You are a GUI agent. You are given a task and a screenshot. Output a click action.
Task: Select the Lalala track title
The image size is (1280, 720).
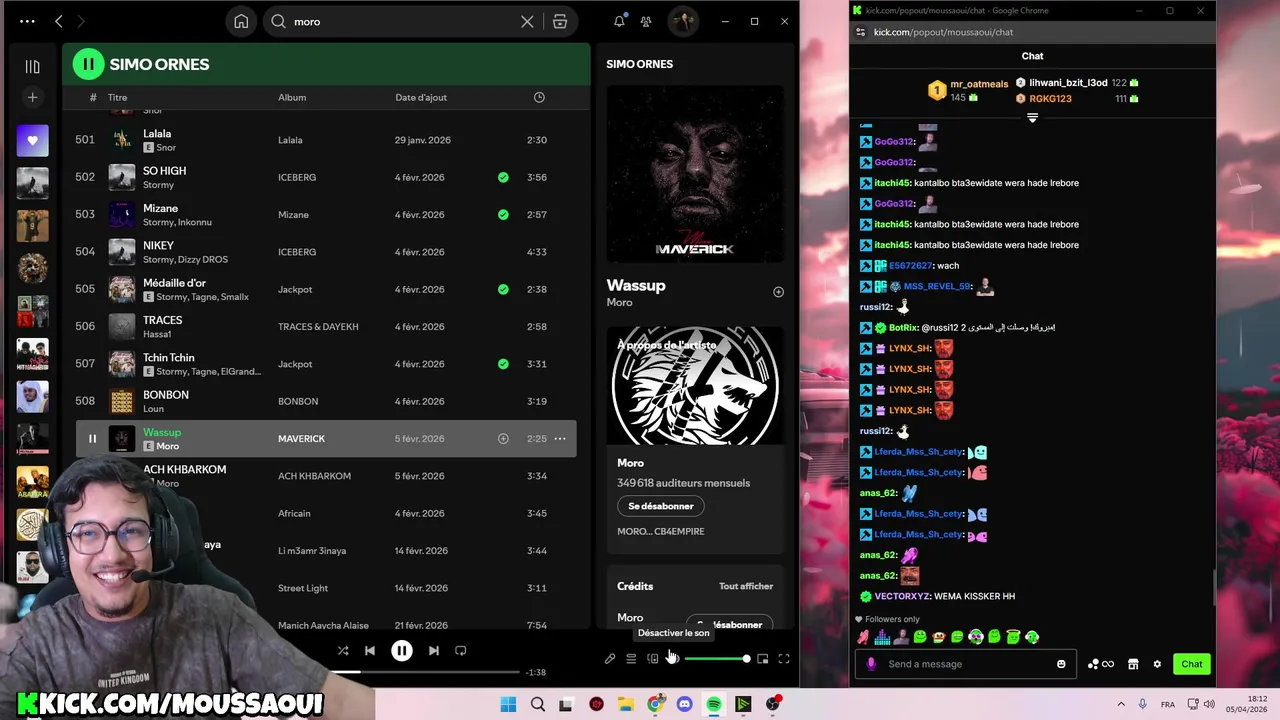tap(157, 133)
